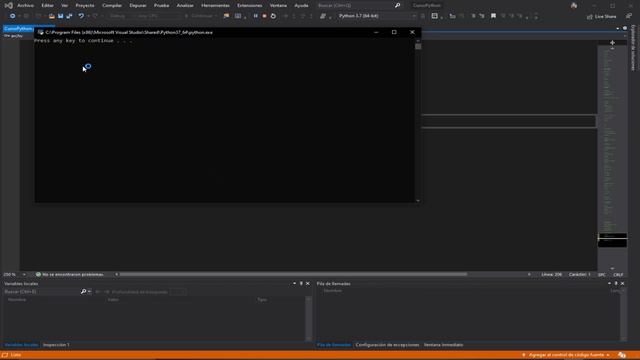Click the Live Share button
This screenshot has width=640, height=360.
point(602,16)
